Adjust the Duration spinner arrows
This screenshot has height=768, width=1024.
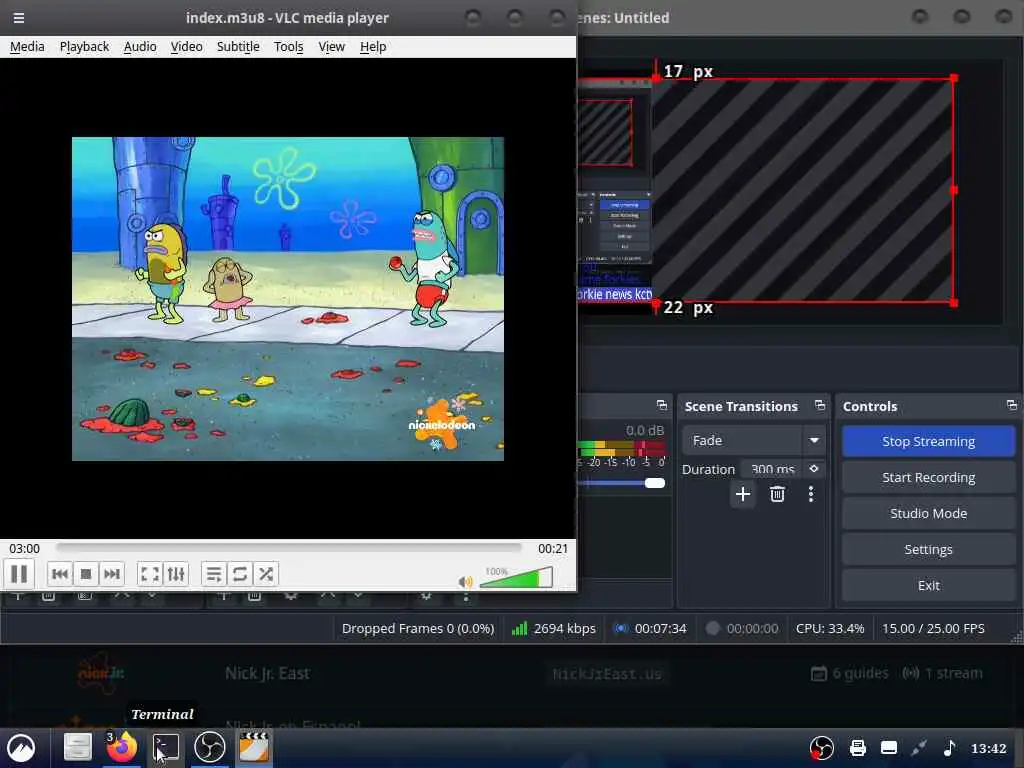coord(814,469)
